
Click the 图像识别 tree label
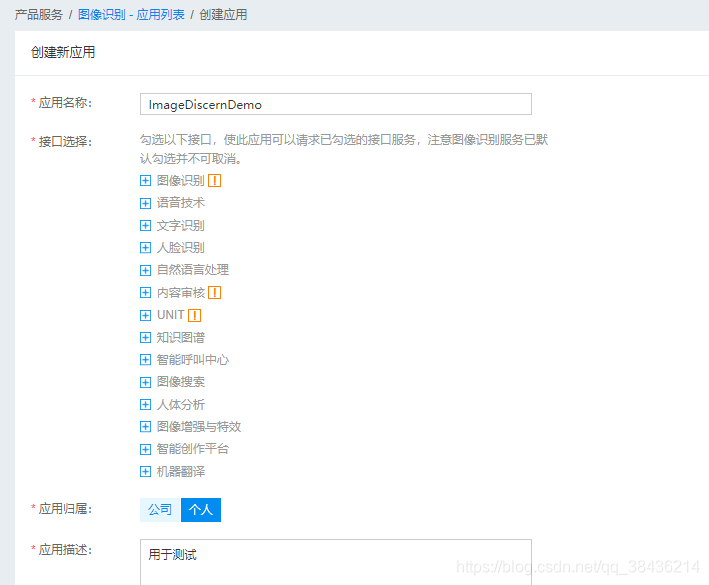pos(180,181)
